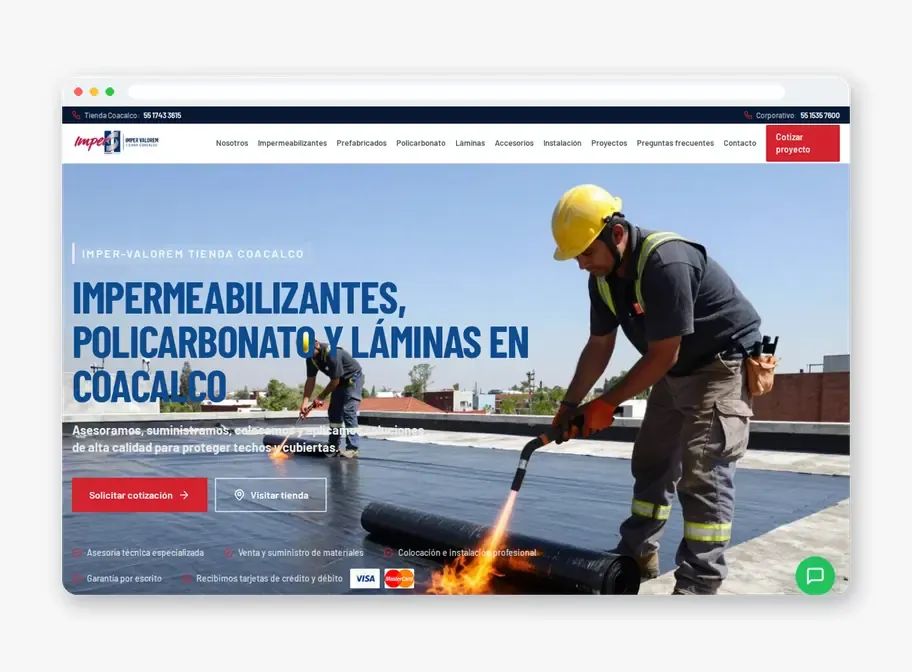
Task: Click the Imper-Valorem Tienda Coacalco label
Action: [193, 254]
